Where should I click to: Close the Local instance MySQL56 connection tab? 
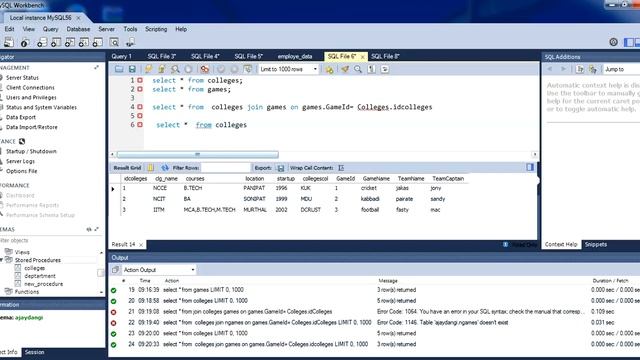pos(78,18)
